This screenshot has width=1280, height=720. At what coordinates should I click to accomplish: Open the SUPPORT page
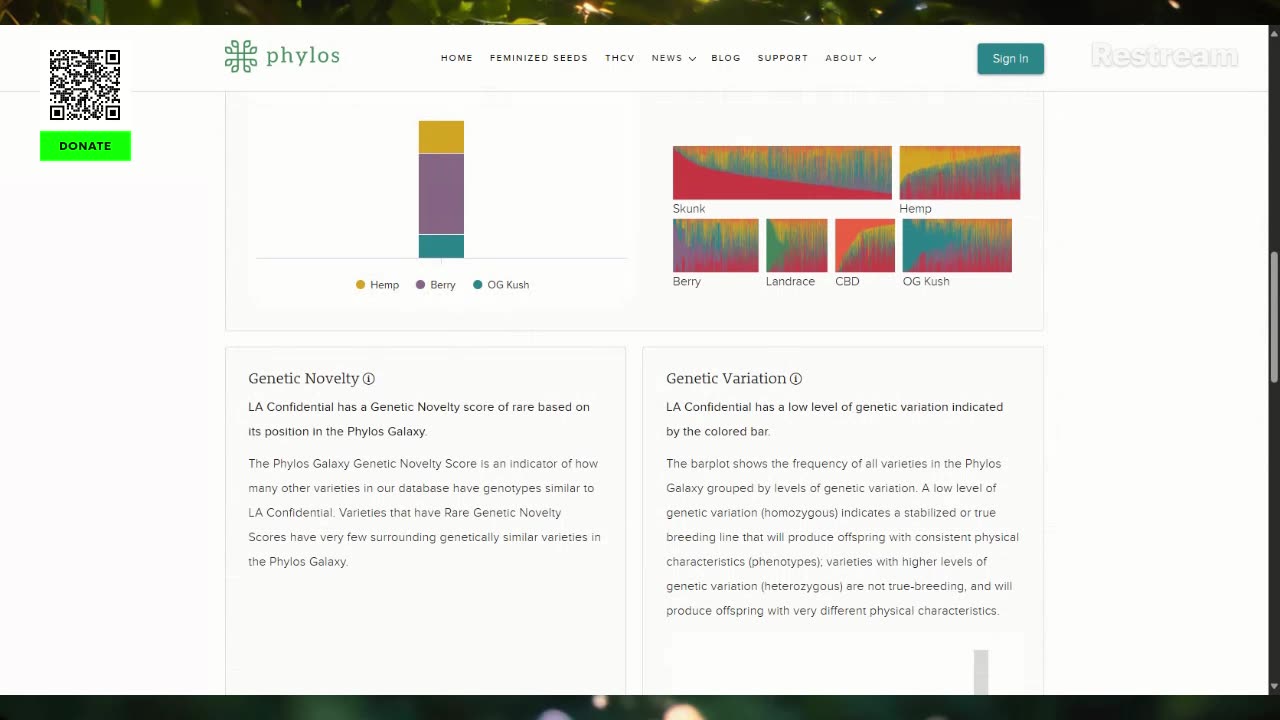pyautogui.click(x=783, y=58)
